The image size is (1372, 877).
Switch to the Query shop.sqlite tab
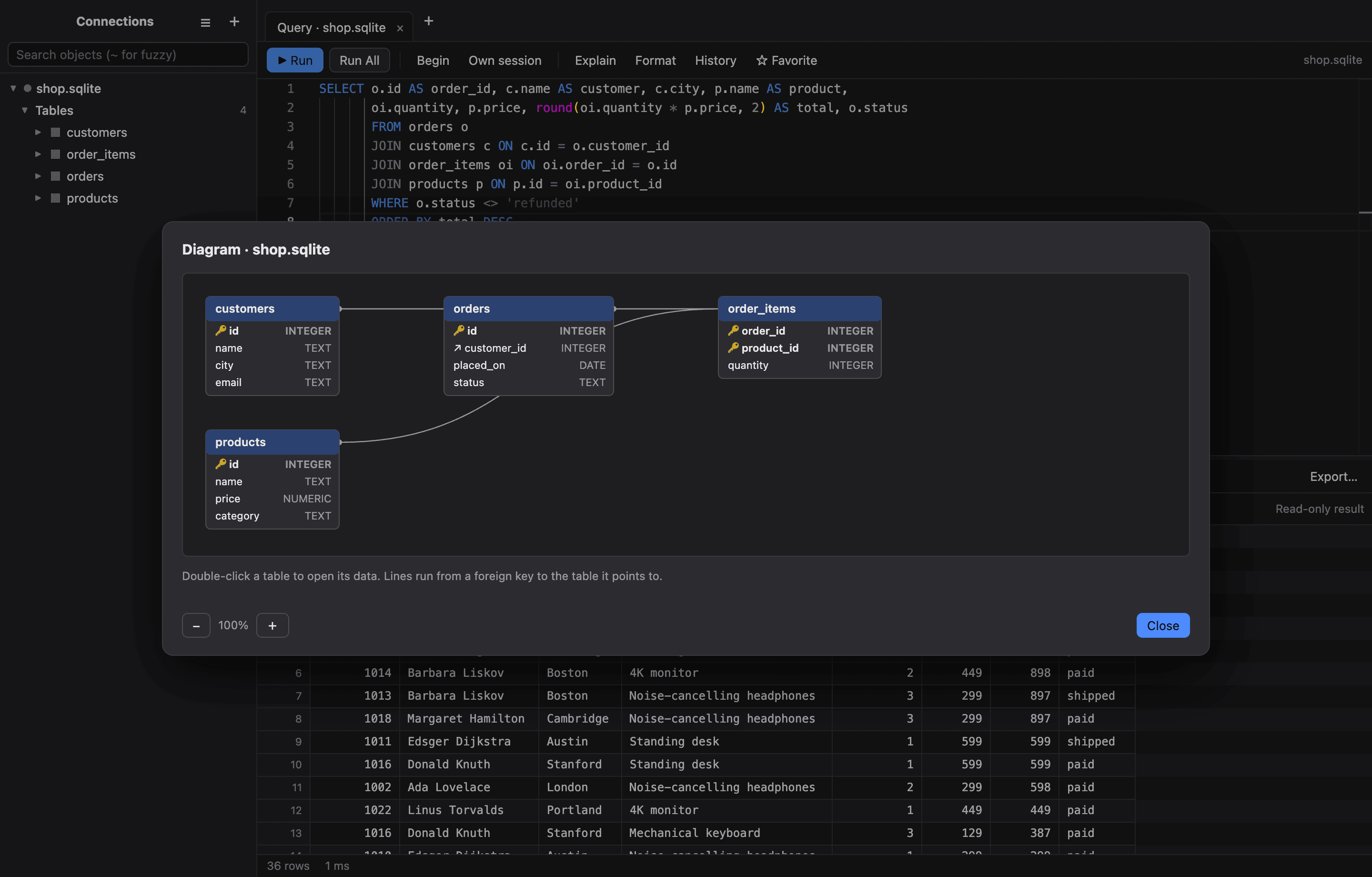pyautogui.click(x=331, y=28)
